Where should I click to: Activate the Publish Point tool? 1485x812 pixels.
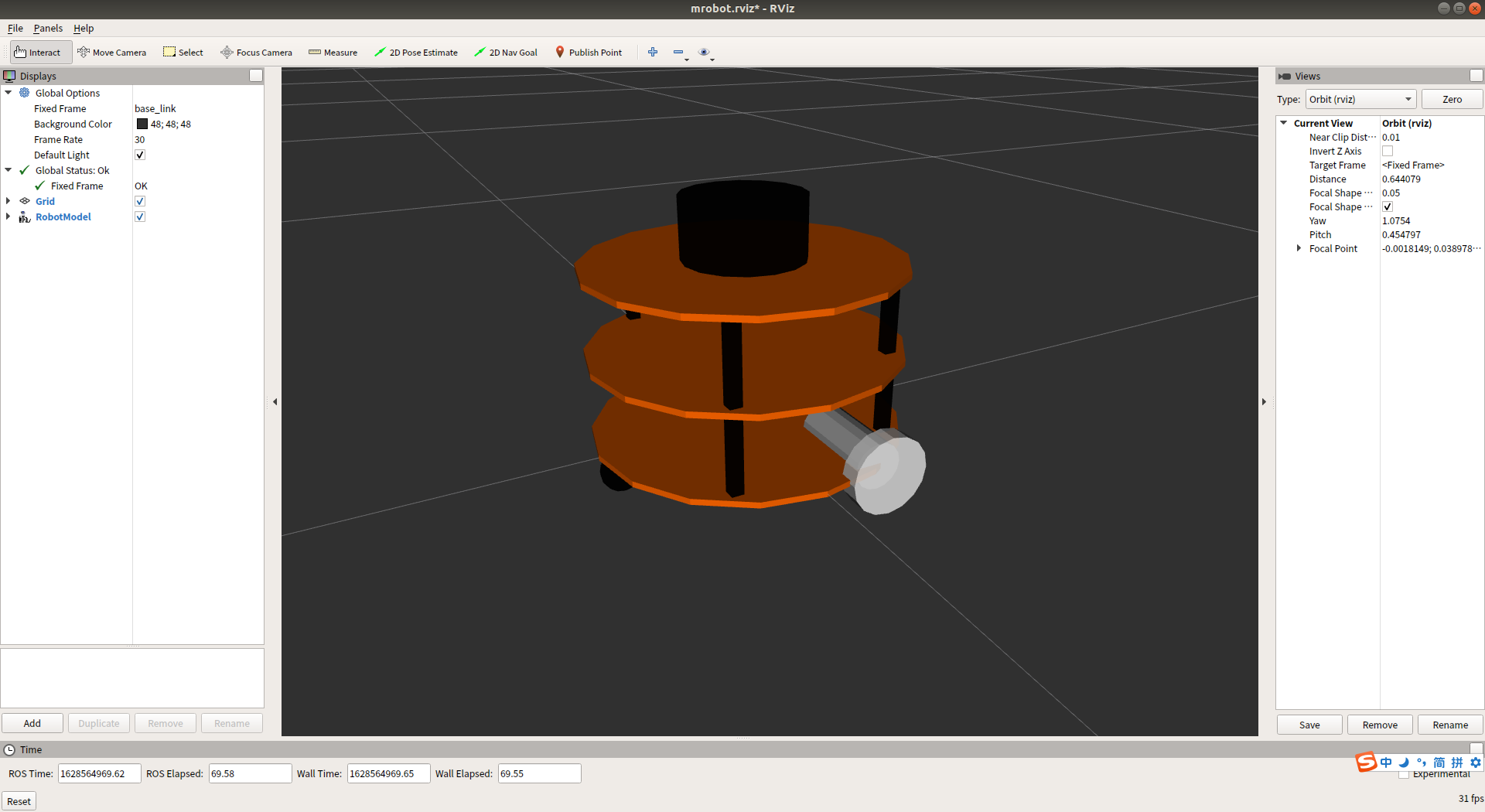coord(589,53)
